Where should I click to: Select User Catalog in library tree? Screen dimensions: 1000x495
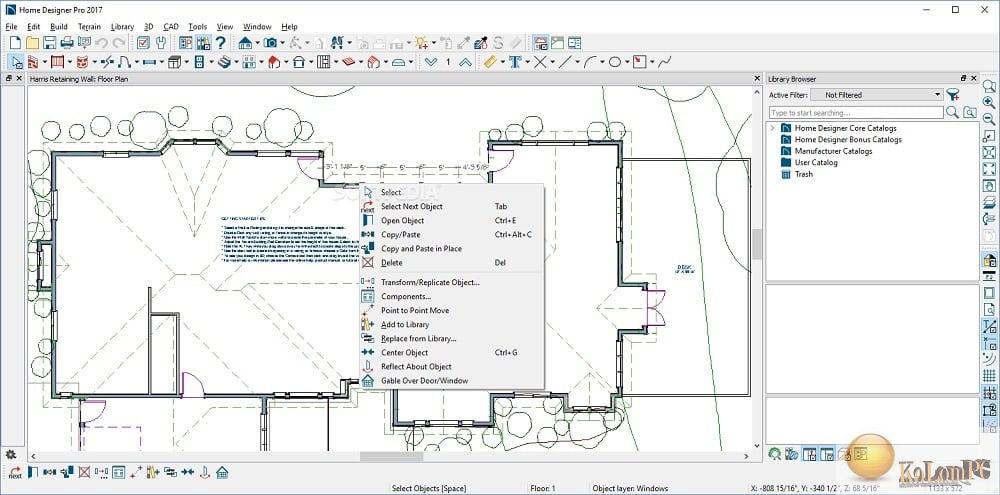(x=816, y=163)
